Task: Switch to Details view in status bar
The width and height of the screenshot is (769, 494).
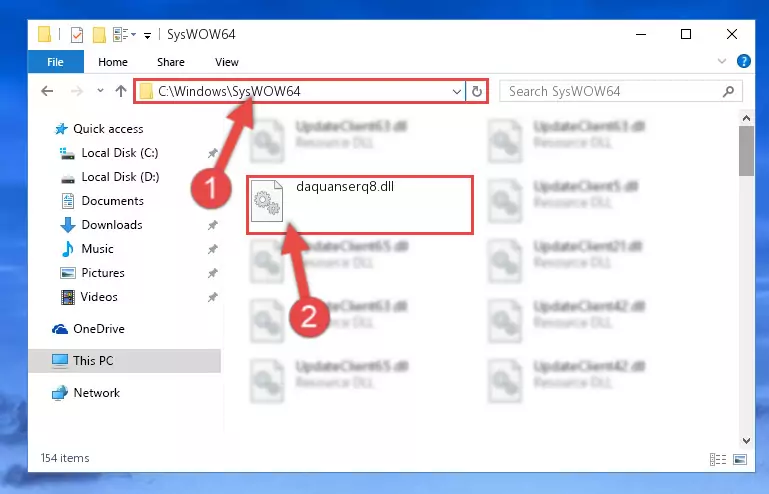Action: (718, 459)
